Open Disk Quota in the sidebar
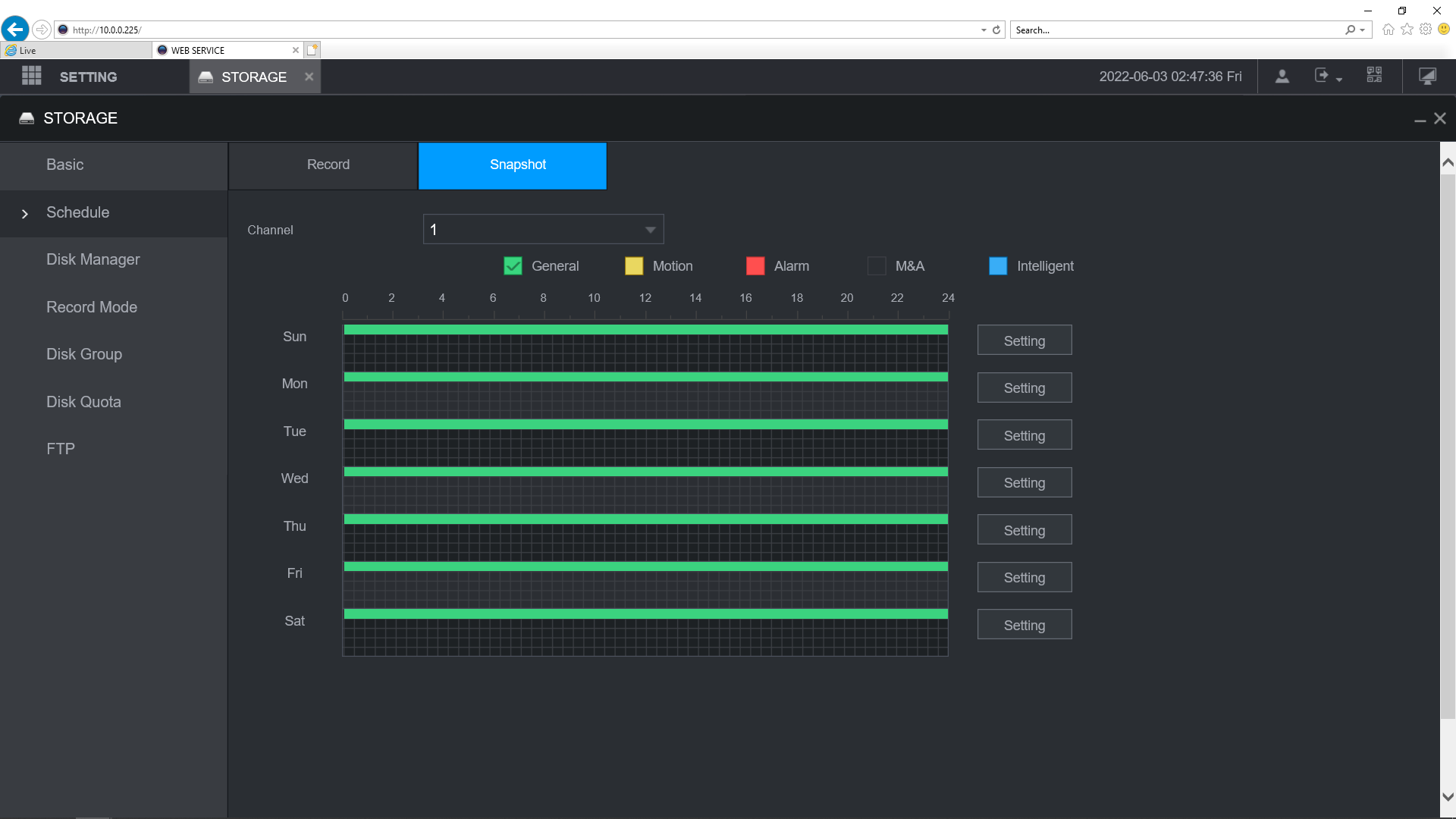The width and height of the screenshot is (1456, 819). point(114,402)
